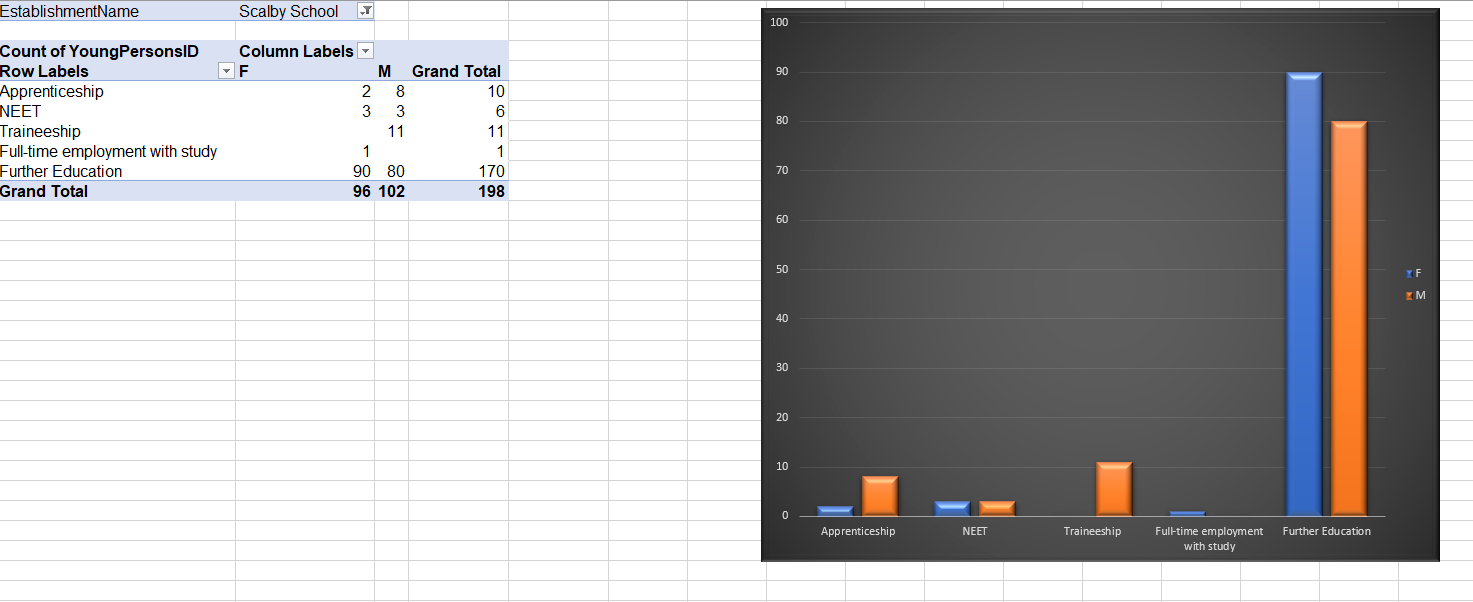Image resolution: width=1473 pixels, height=602 pixels.
Task: Select the NEET row label in table
Action: (x=118, y=111)
